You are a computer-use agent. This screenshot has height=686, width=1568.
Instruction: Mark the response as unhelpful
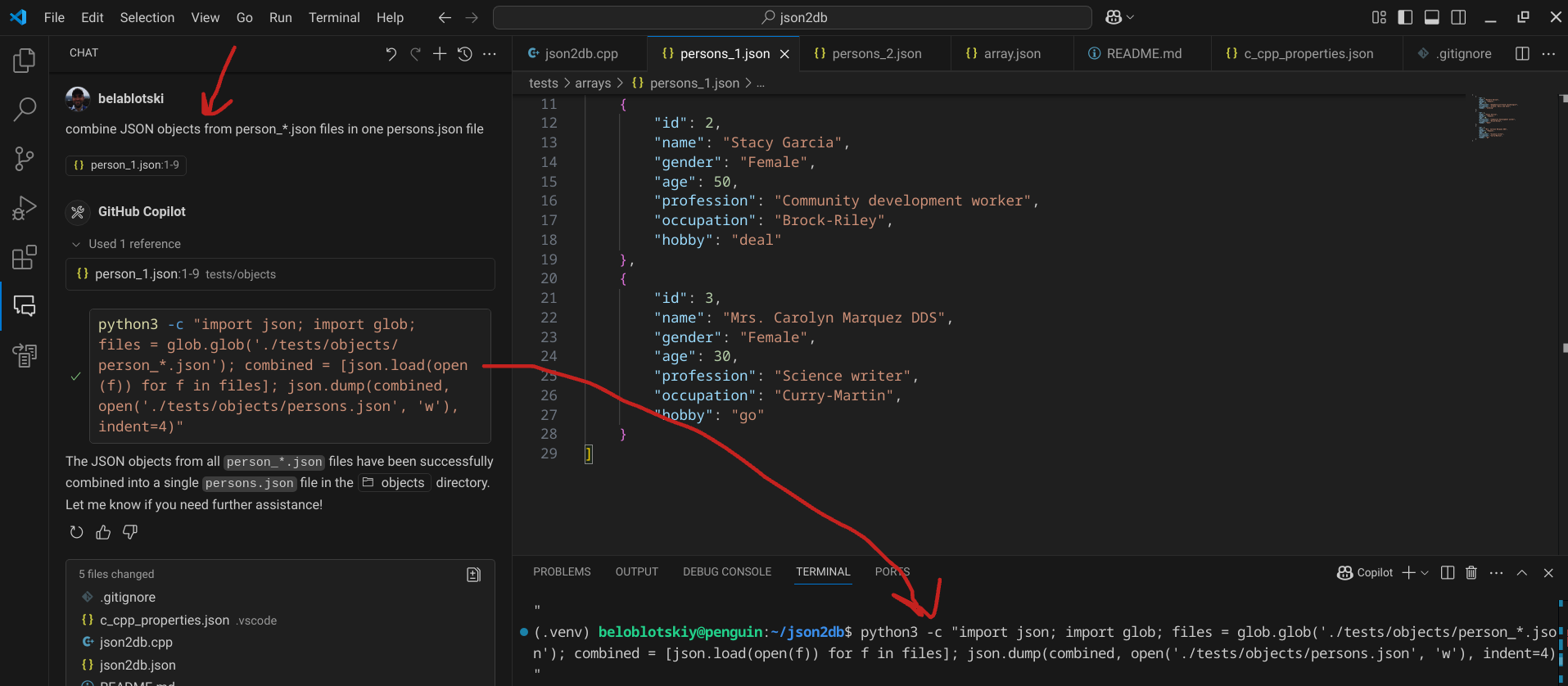pos(130,532)
